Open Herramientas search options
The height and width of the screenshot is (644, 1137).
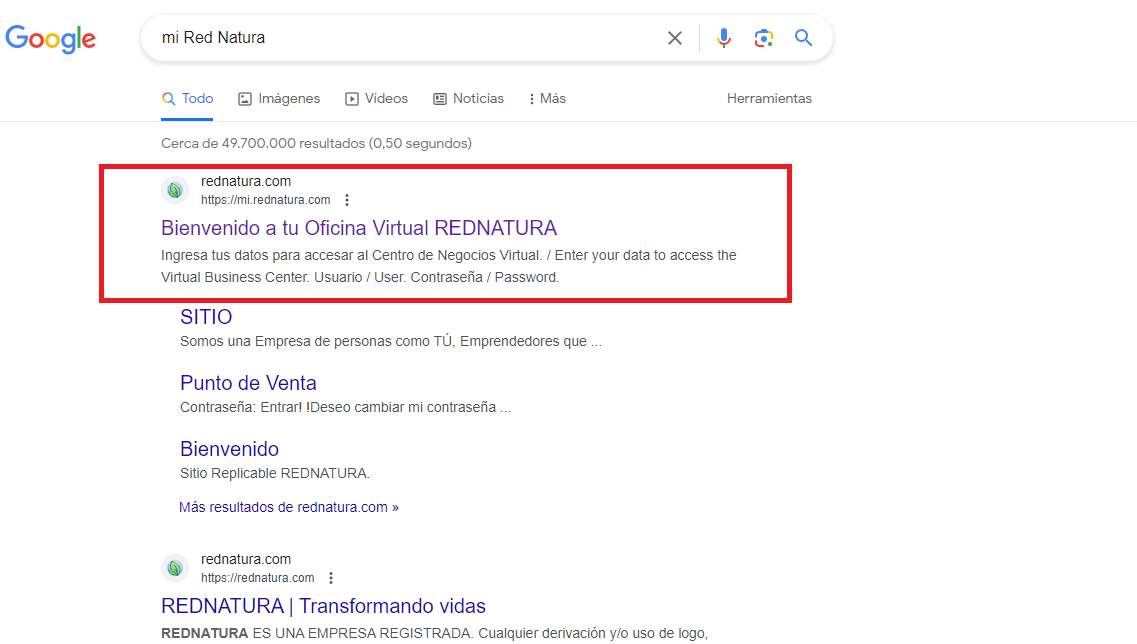pos(769,98)
